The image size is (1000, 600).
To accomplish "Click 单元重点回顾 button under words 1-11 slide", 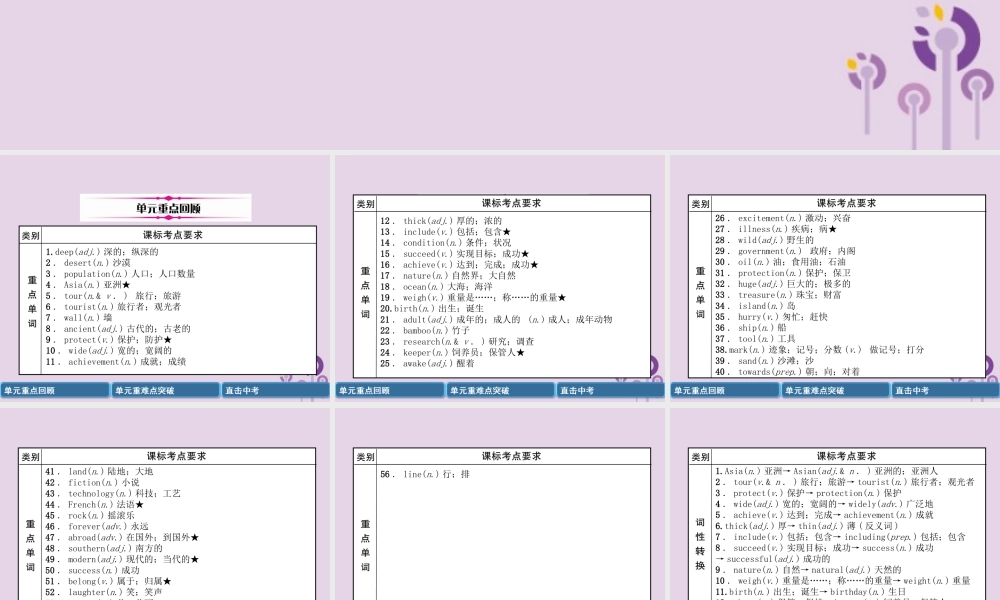I will click(x=55, y=391).
